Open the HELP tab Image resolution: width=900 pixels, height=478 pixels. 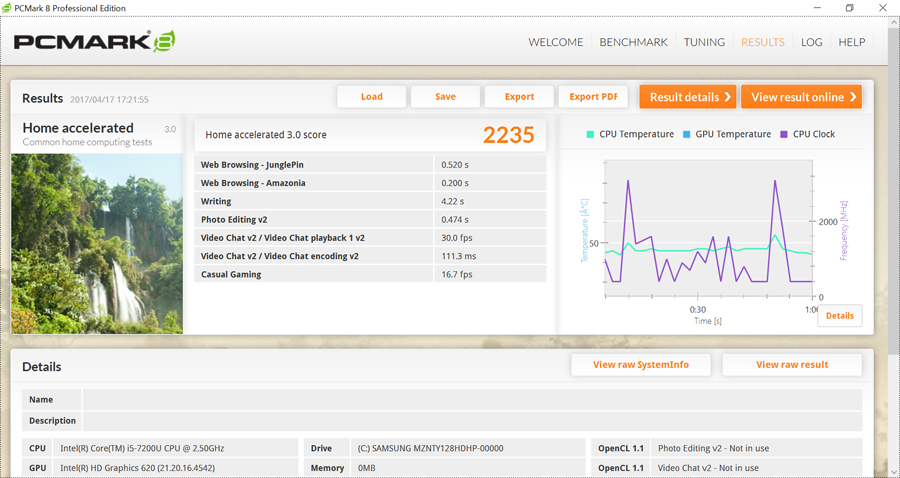point(851,42)
